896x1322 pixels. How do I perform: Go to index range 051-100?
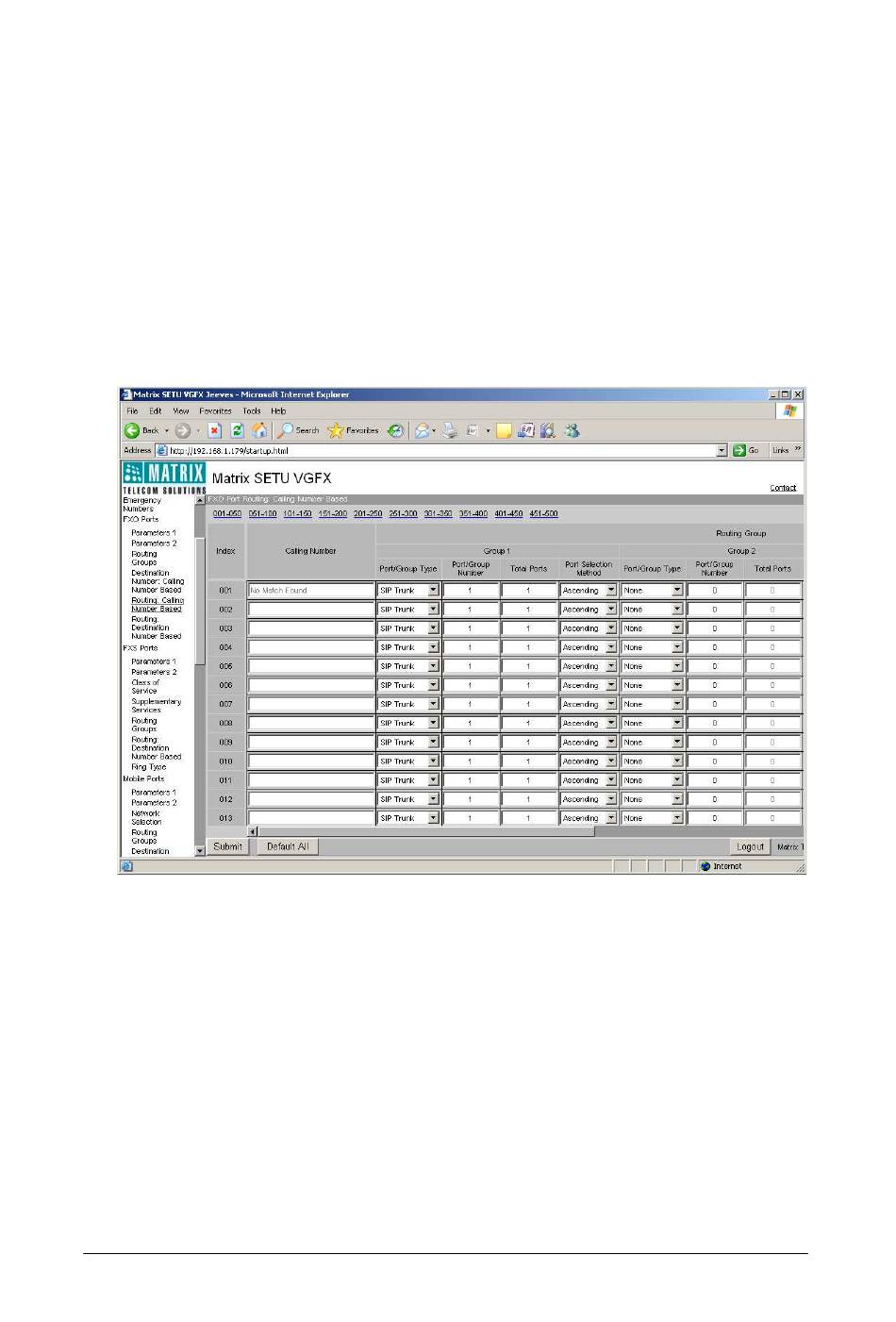[x=262, y=514]
